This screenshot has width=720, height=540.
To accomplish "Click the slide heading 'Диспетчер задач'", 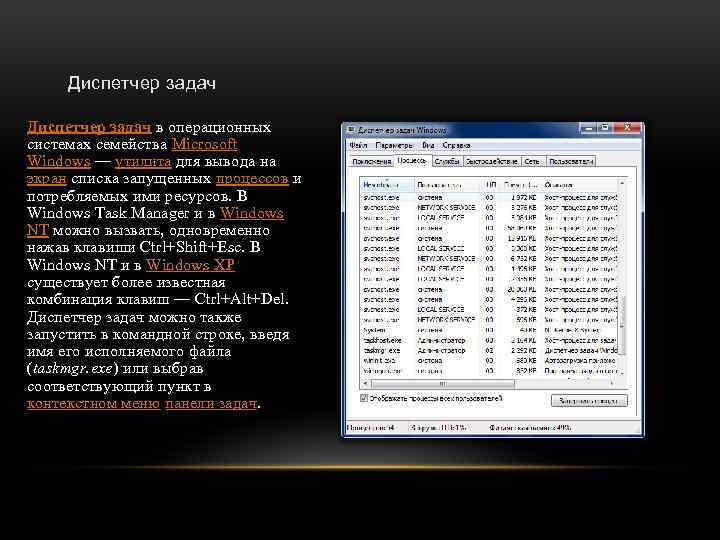I will 141,84.
